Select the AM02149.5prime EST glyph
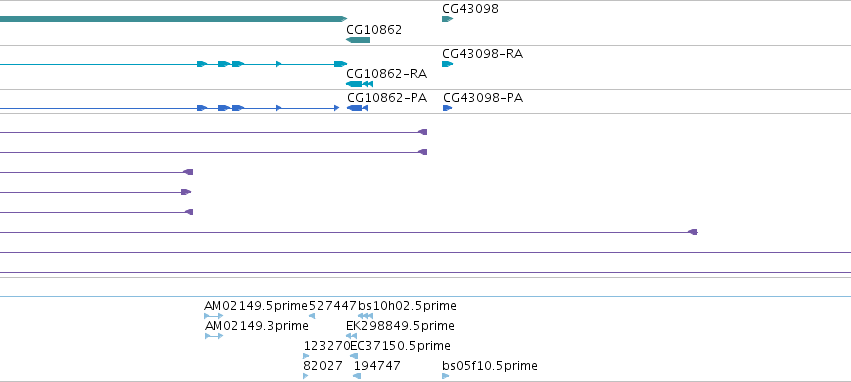This screenshot has height=382, width=851. pyautogui.click(x=213, y=316)
